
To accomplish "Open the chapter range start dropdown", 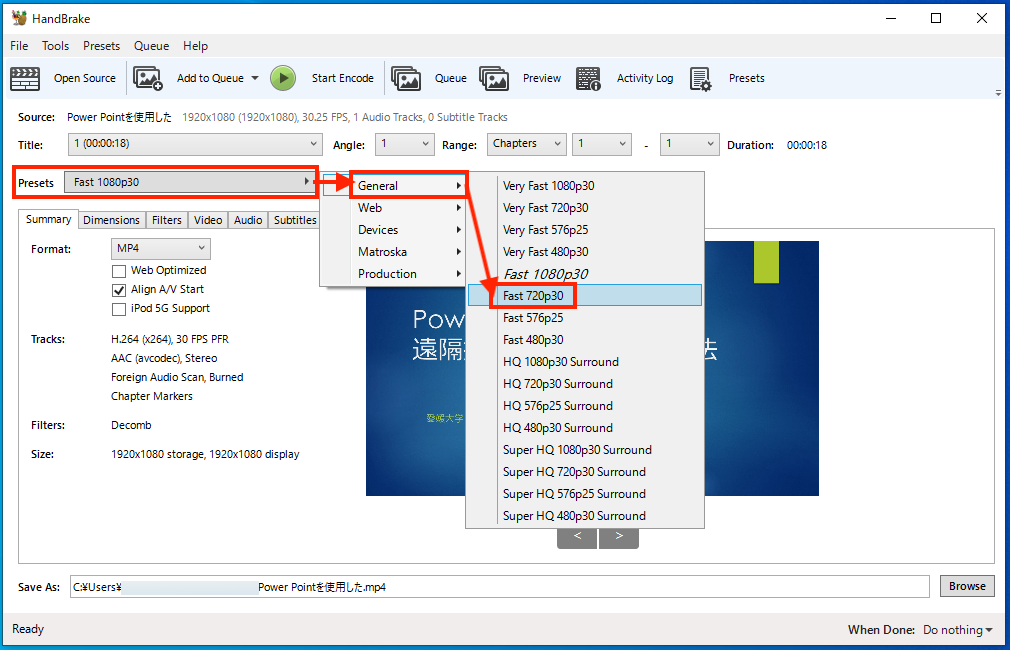I will [602, 144].
